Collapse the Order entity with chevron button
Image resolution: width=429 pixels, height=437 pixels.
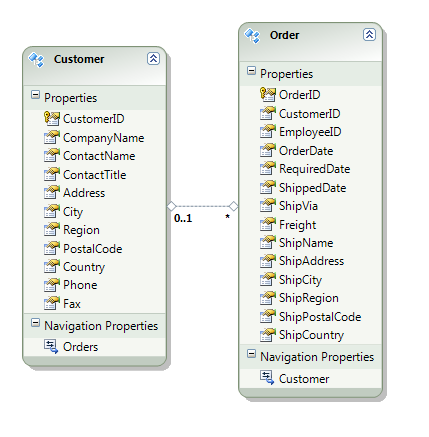coord(369,35)
